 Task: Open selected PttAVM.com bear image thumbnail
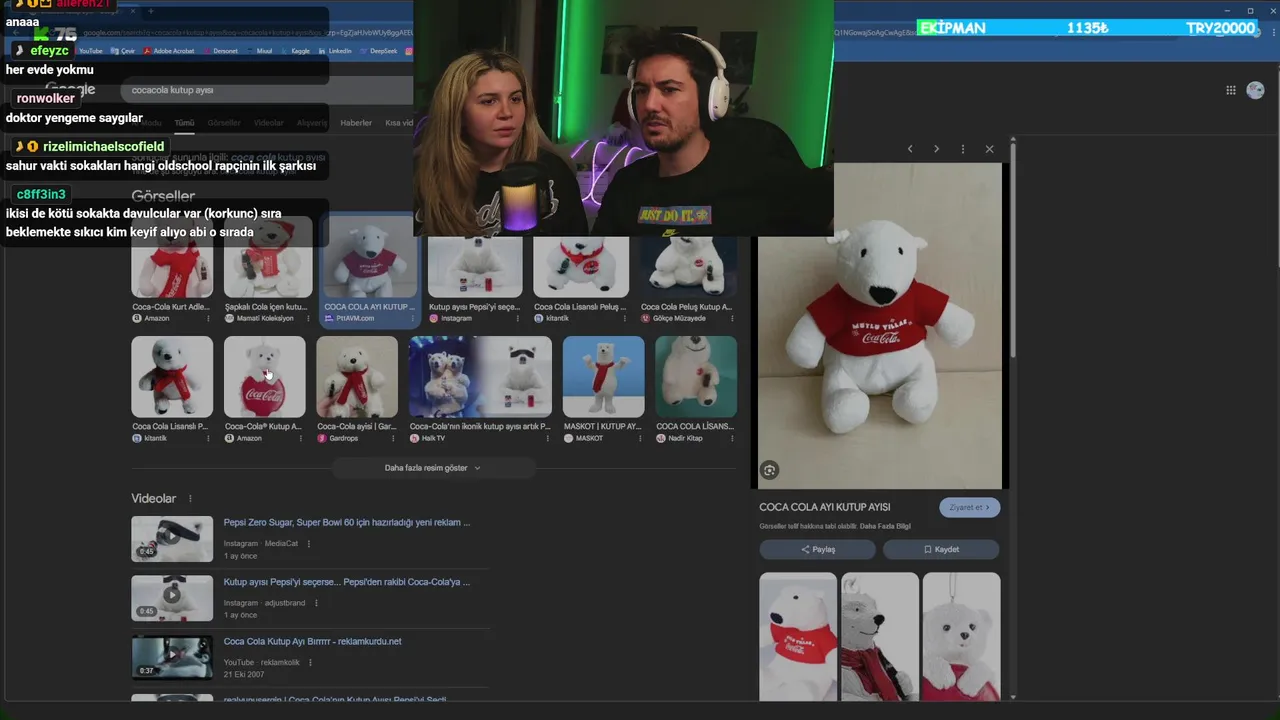pos(370,258)
